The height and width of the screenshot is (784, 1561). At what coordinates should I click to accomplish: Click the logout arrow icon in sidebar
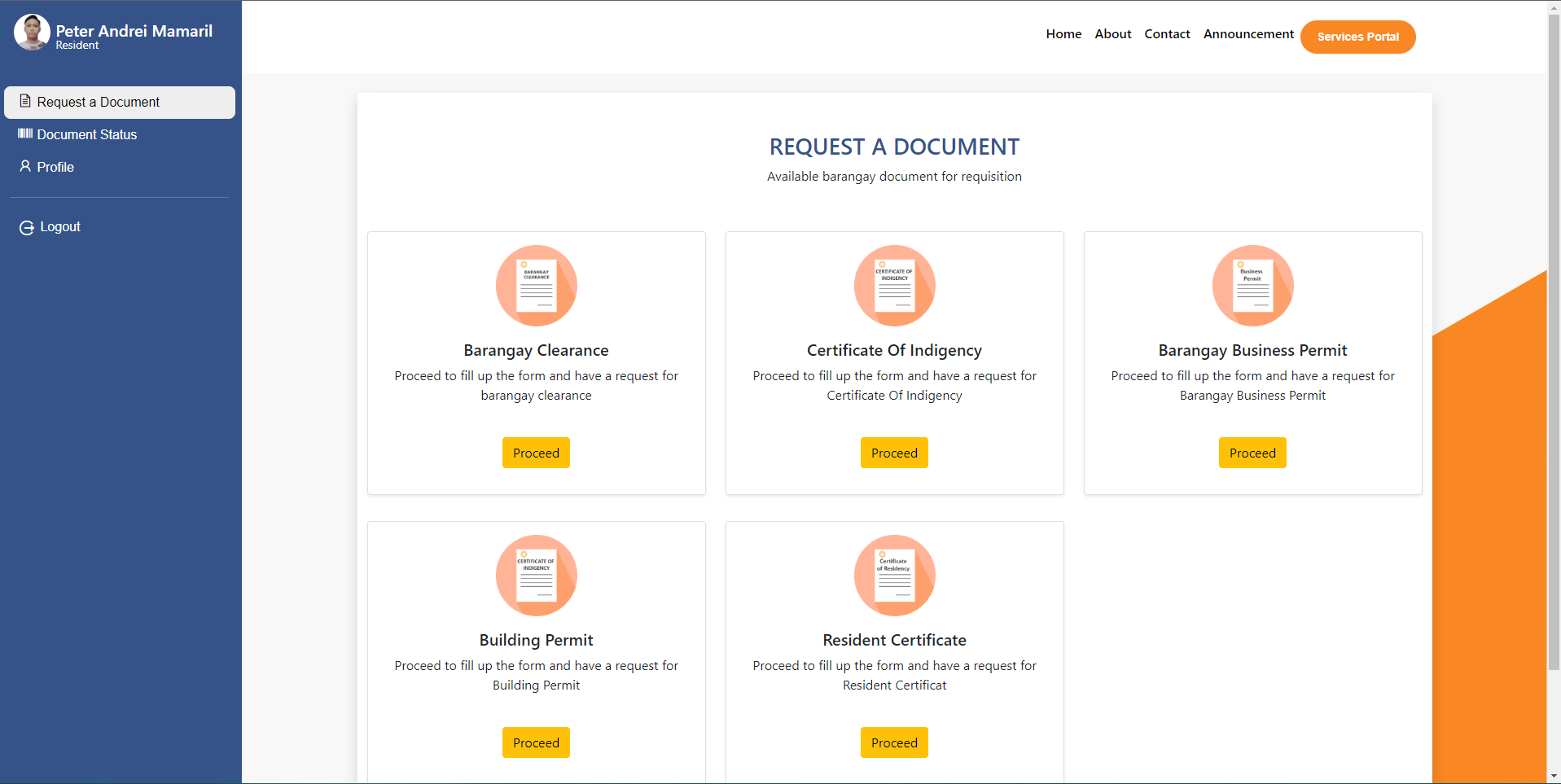[x=27, y=228]
